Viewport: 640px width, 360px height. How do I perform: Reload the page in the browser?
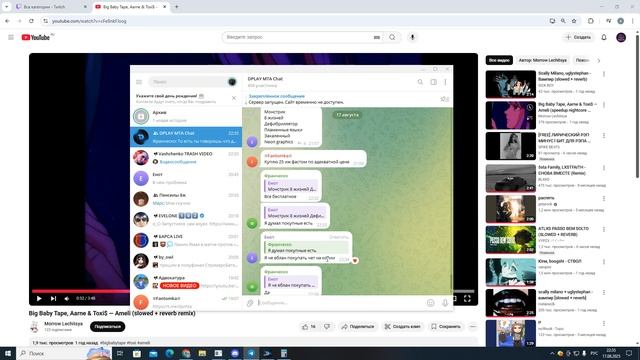(31, 21)
